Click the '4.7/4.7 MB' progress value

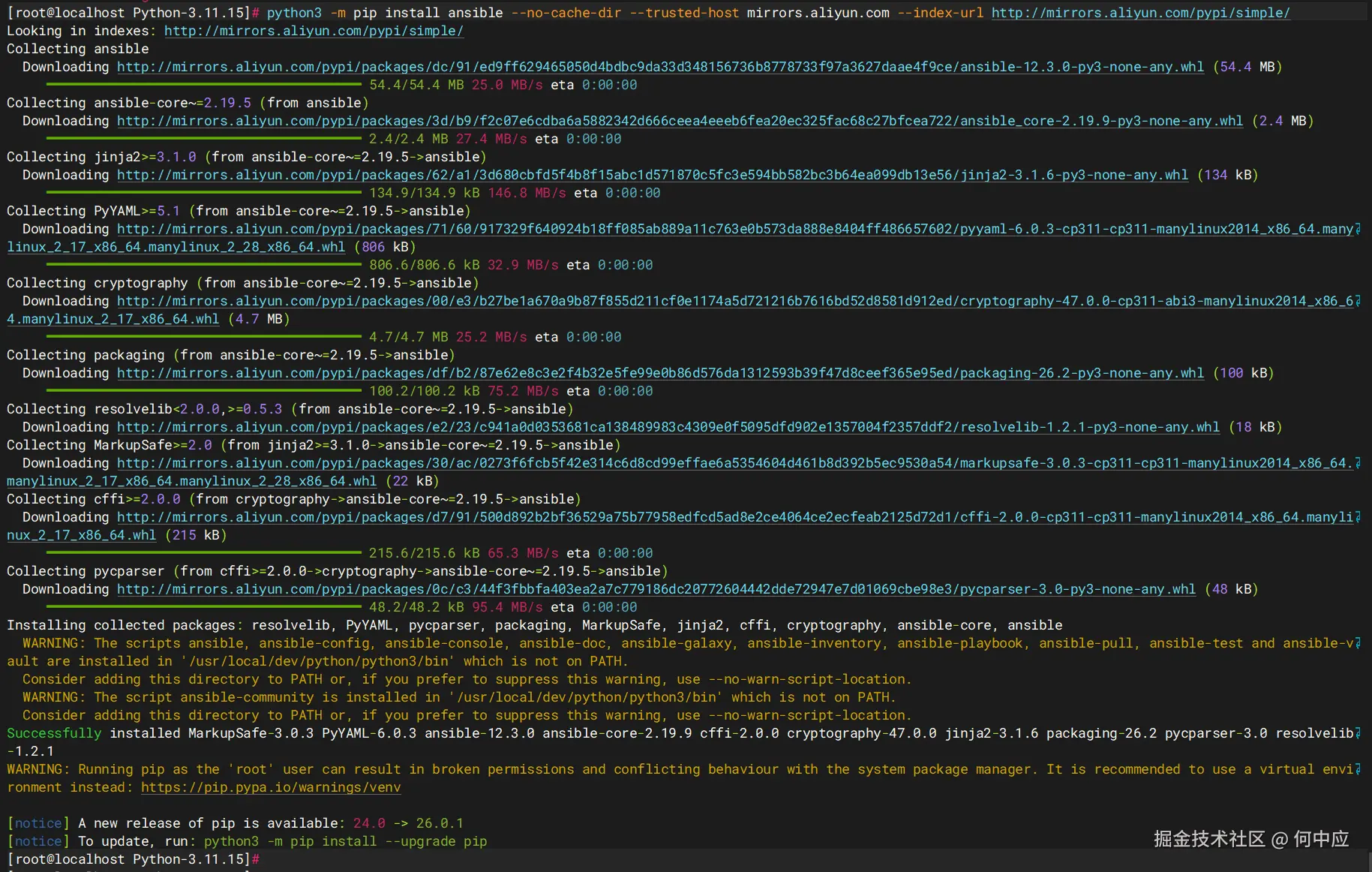408,337
